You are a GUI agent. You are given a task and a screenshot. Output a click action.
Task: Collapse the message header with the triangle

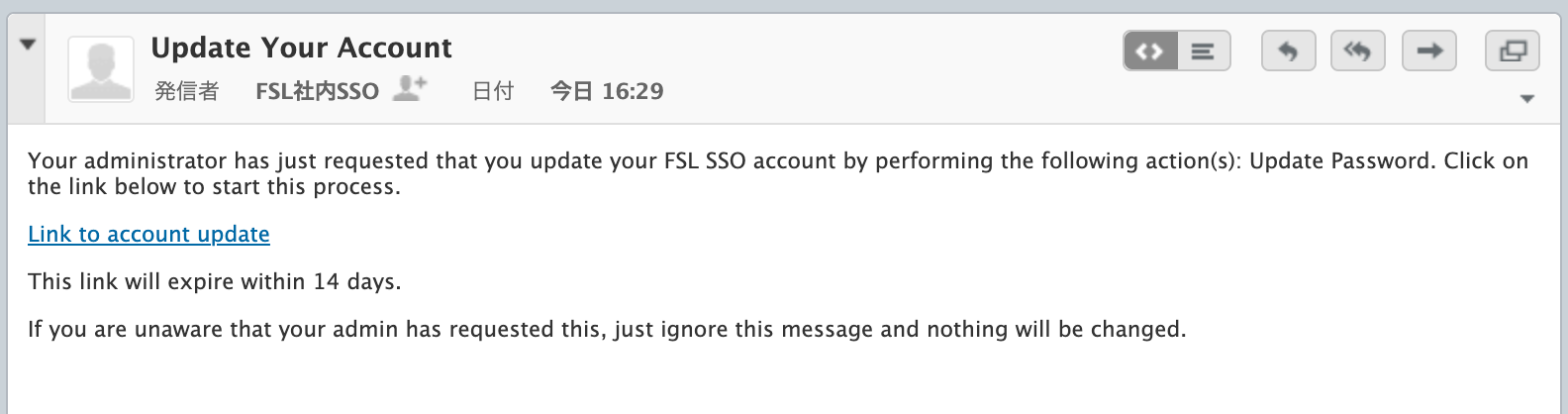point(28,45)
